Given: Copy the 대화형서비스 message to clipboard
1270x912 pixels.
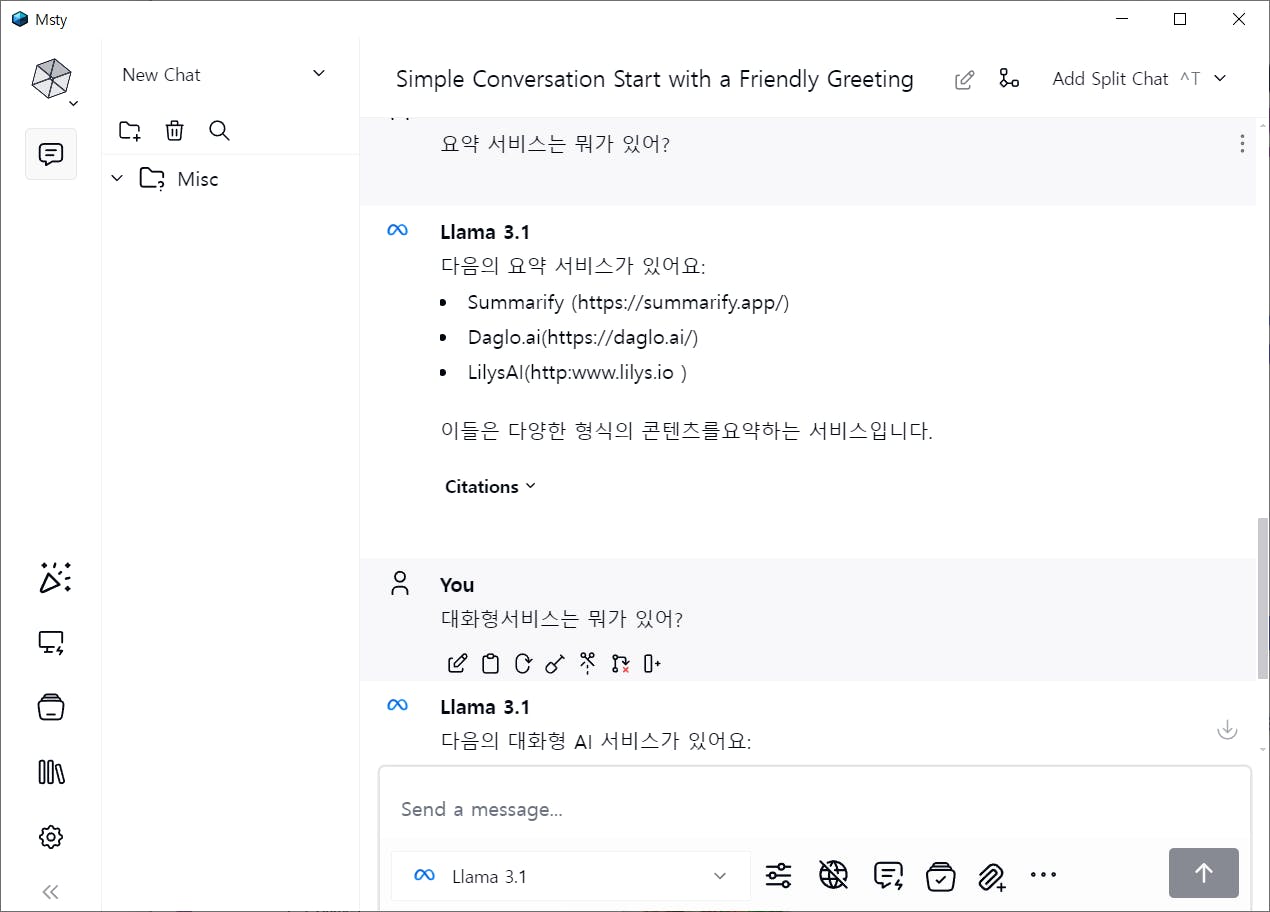Looking at the screenshot, I should coord(490,663).
